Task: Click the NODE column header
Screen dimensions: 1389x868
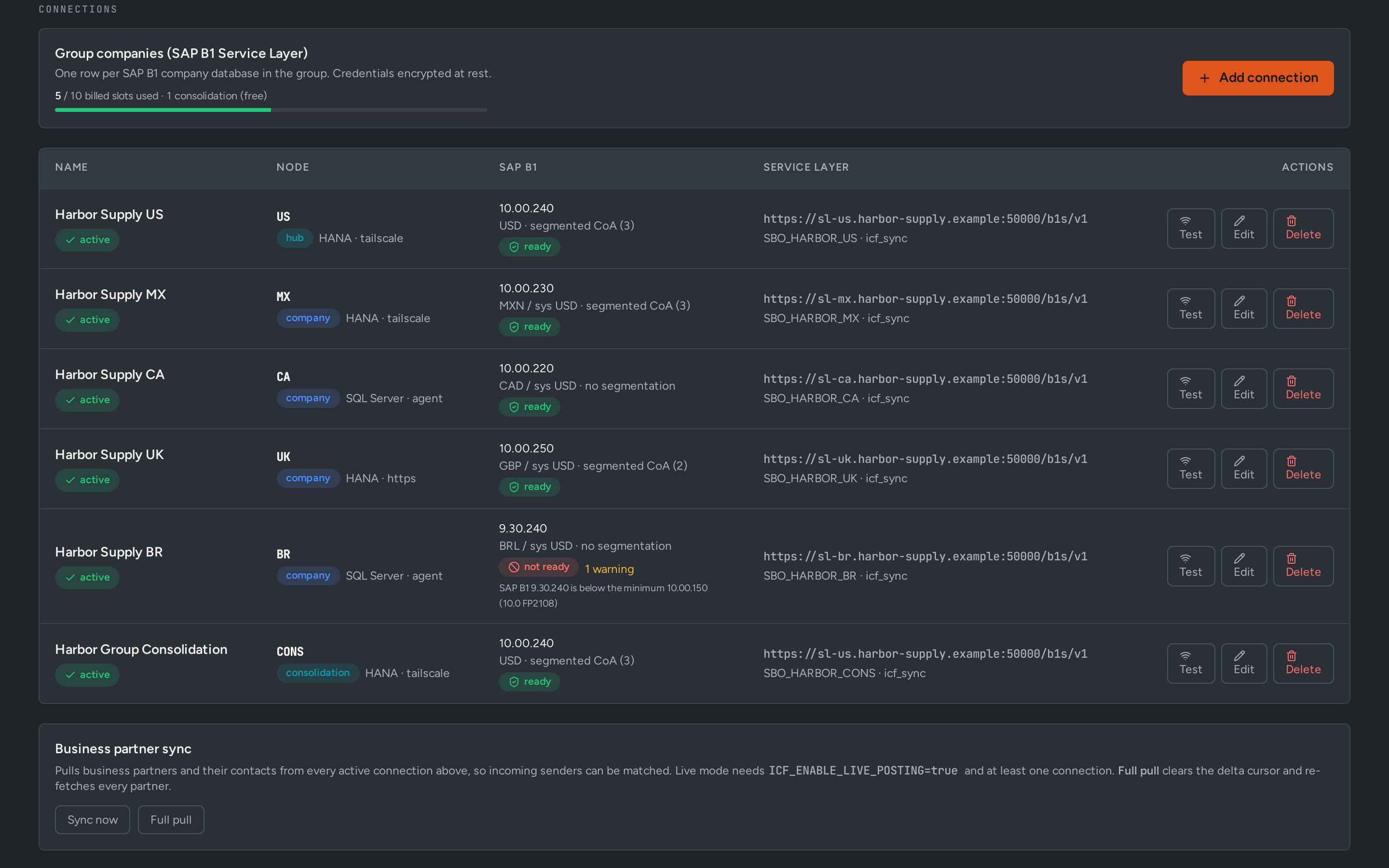Action: 293,167
